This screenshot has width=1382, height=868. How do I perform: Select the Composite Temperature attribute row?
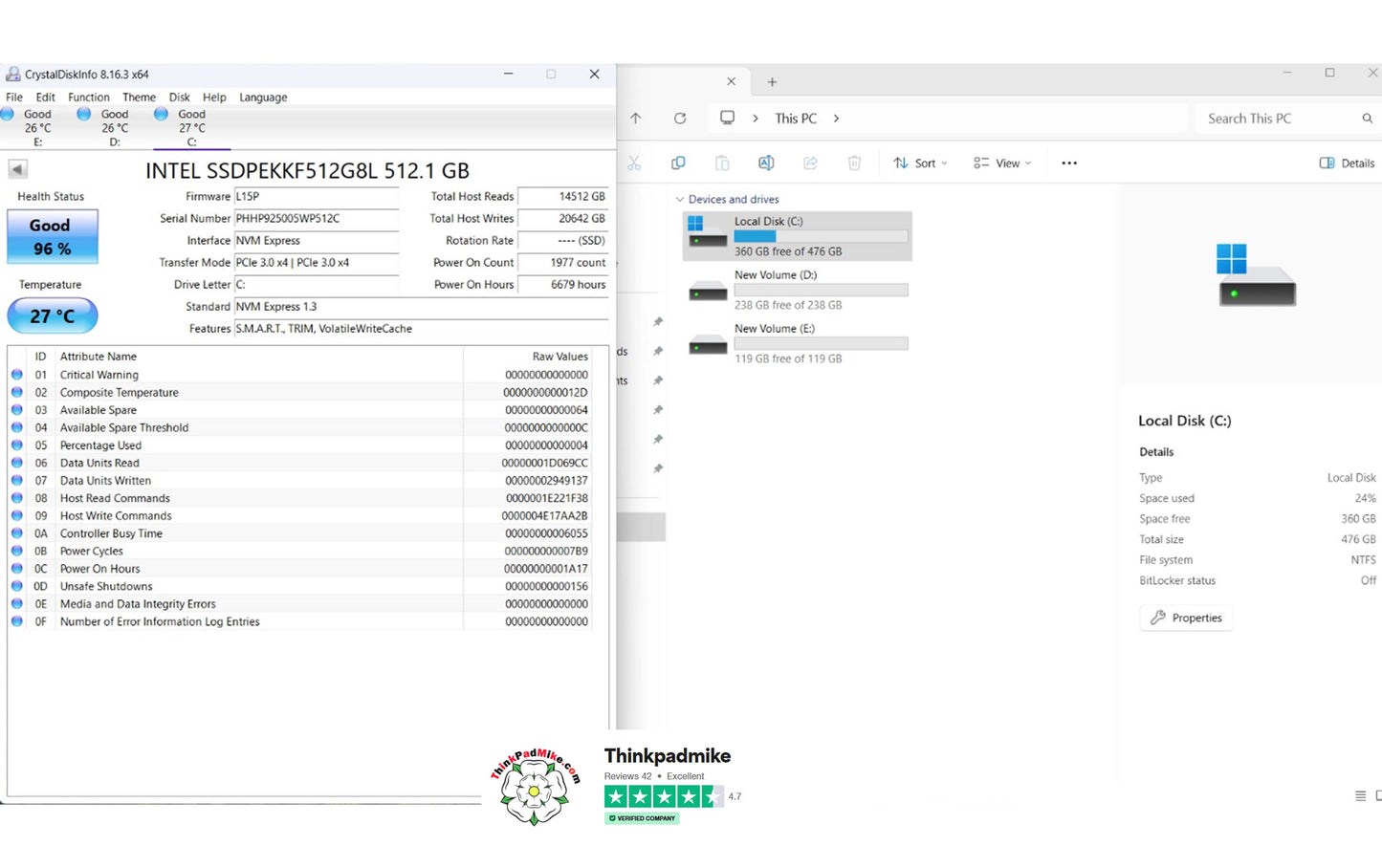coord(299,393)
